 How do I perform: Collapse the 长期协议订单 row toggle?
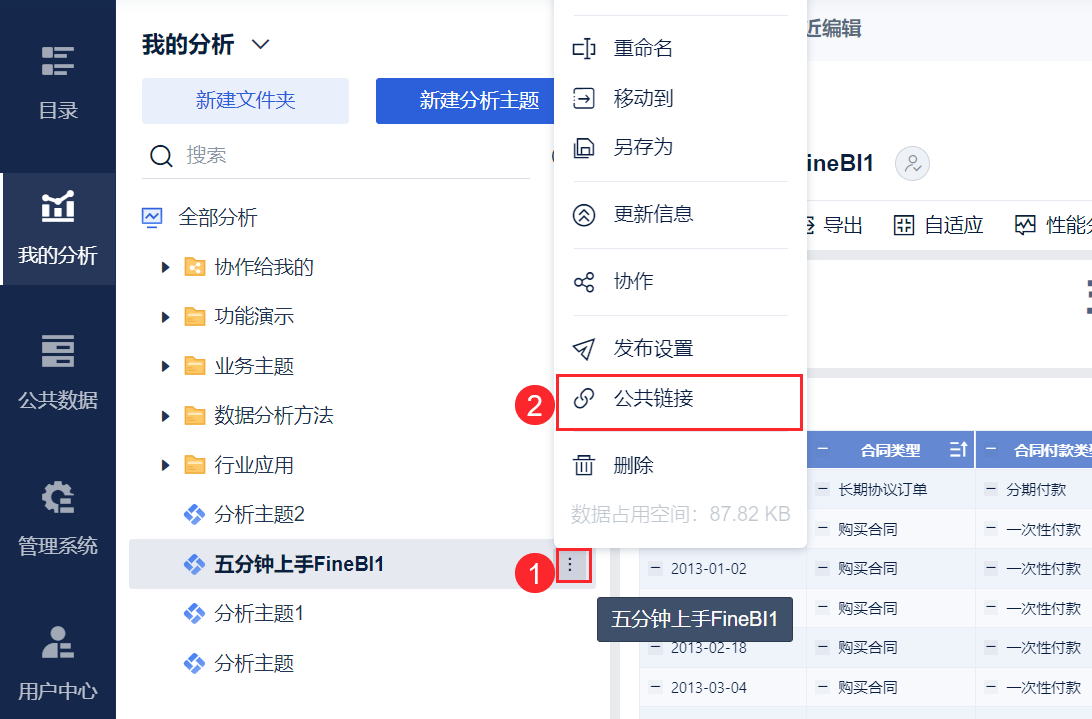822,489
